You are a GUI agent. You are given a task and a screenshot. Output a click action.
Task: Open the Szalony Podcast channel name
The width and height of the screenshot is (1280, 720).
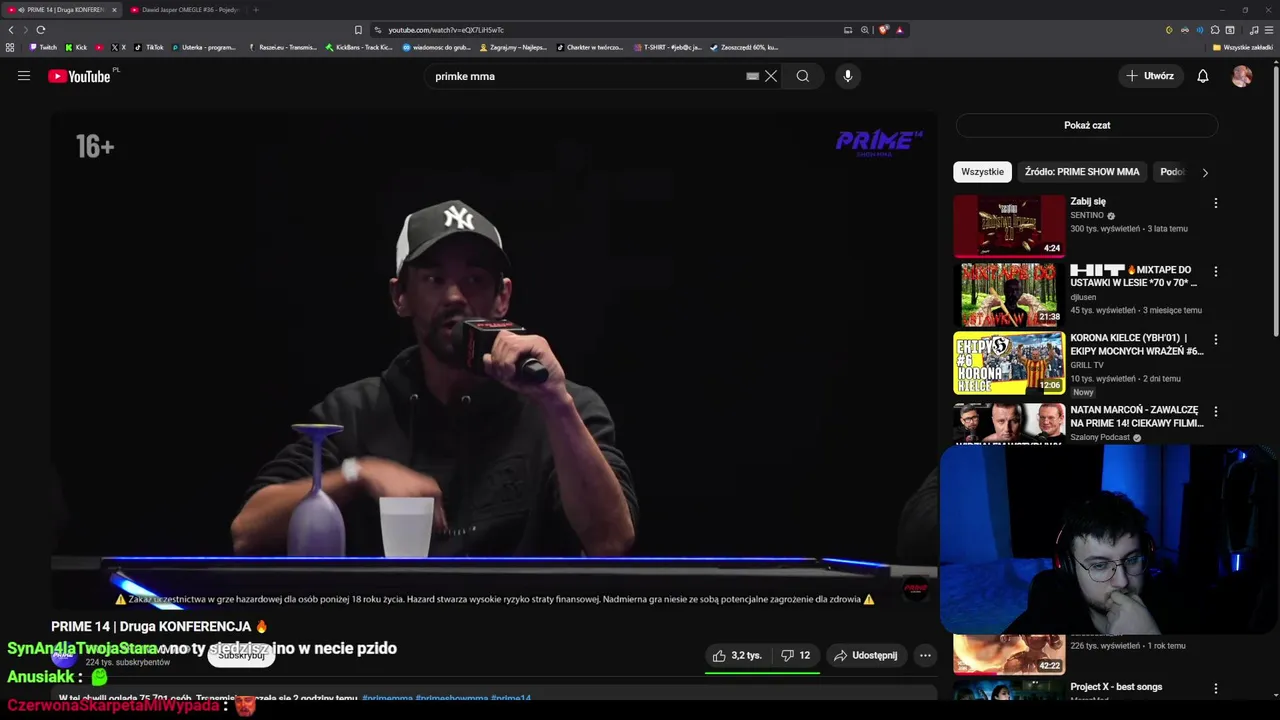[1100, 437]
